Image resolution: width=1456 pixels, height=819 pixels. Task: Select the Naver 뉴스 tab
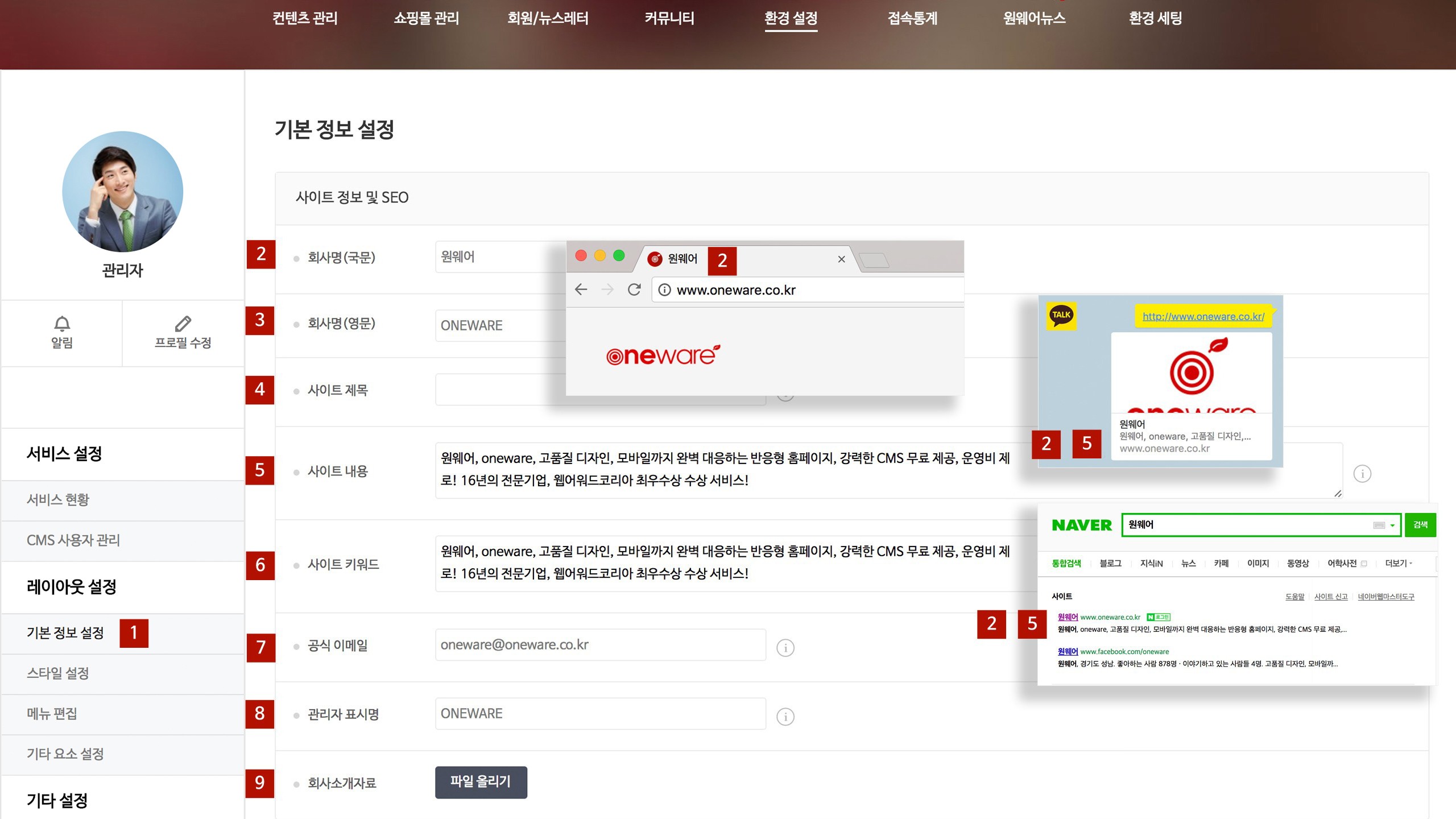1188,563
